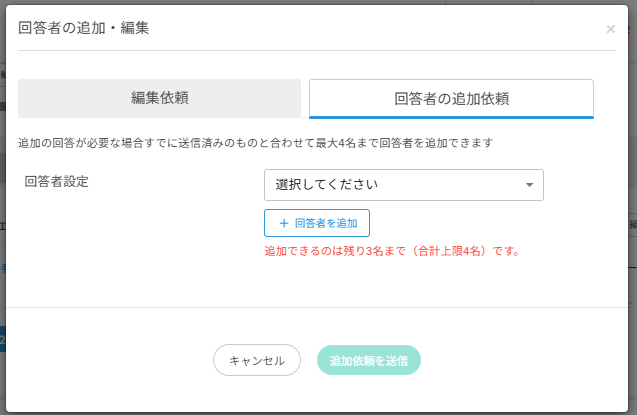Viewport: 637px width, 415px height.
Task: Close the 回答者の追加・編集 dialog with the X
Action: pos(610,29)
